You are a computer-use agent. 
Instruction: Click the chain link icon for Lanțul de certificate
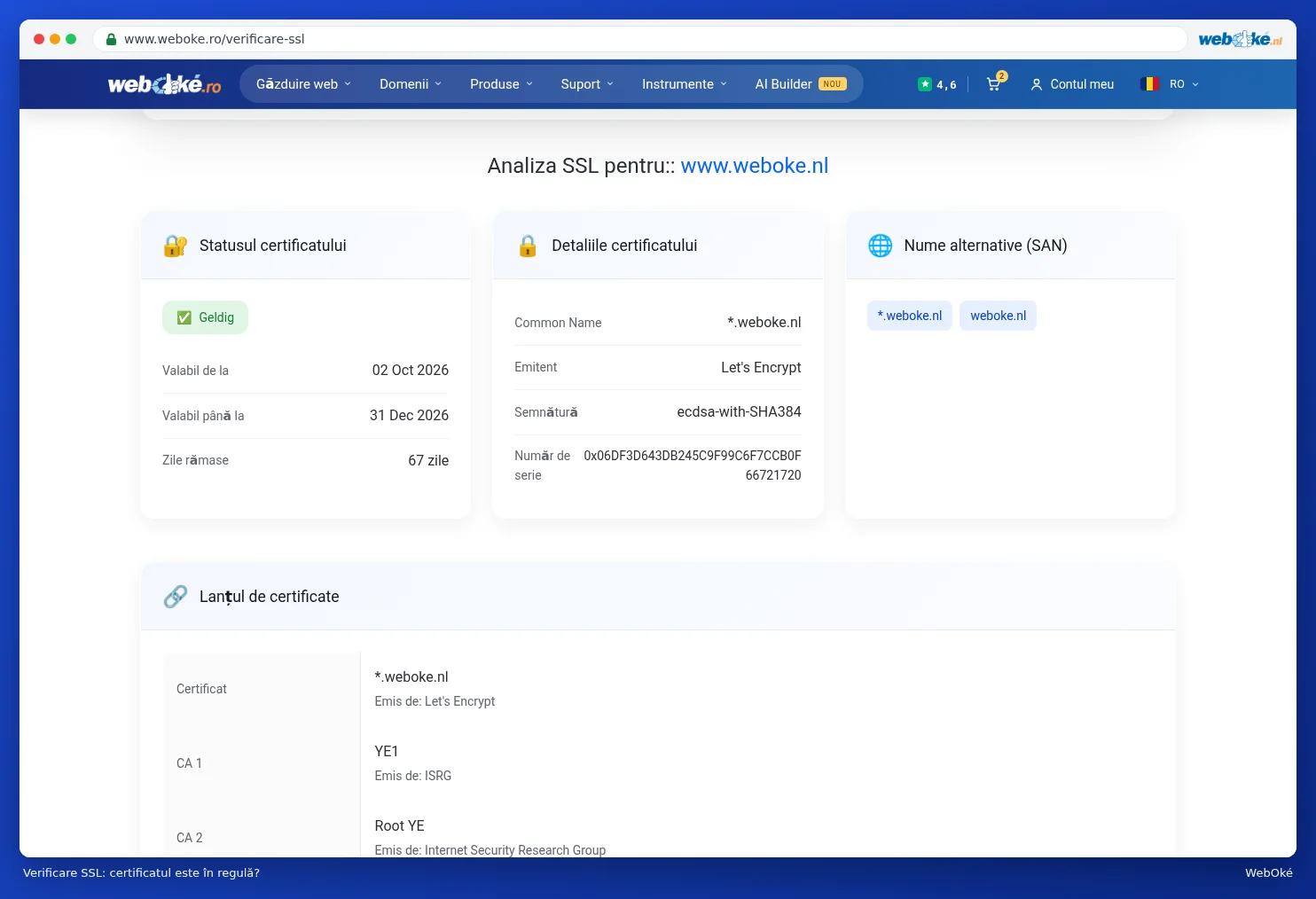click(176, 597)
